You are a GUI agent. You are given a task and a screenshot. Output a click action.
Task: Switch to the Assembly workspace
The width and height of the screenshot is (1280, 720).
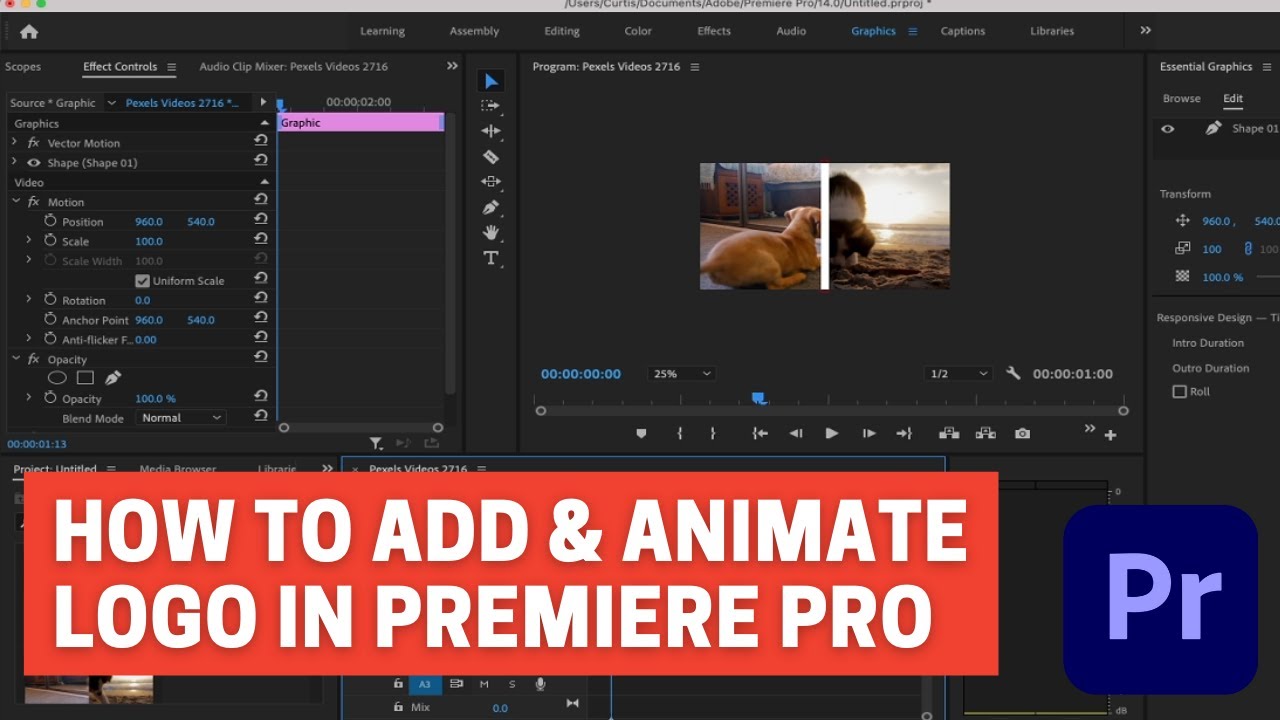[474, 31]
